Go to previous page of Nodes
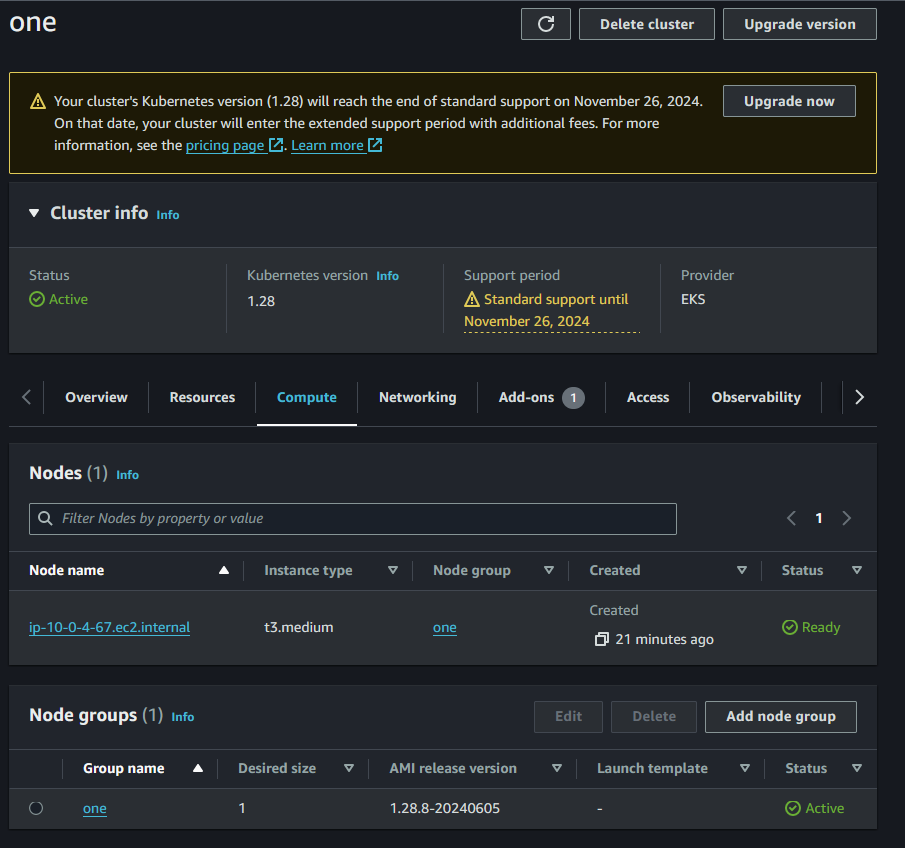Screen dimensions: 905x848 point(791,518)
